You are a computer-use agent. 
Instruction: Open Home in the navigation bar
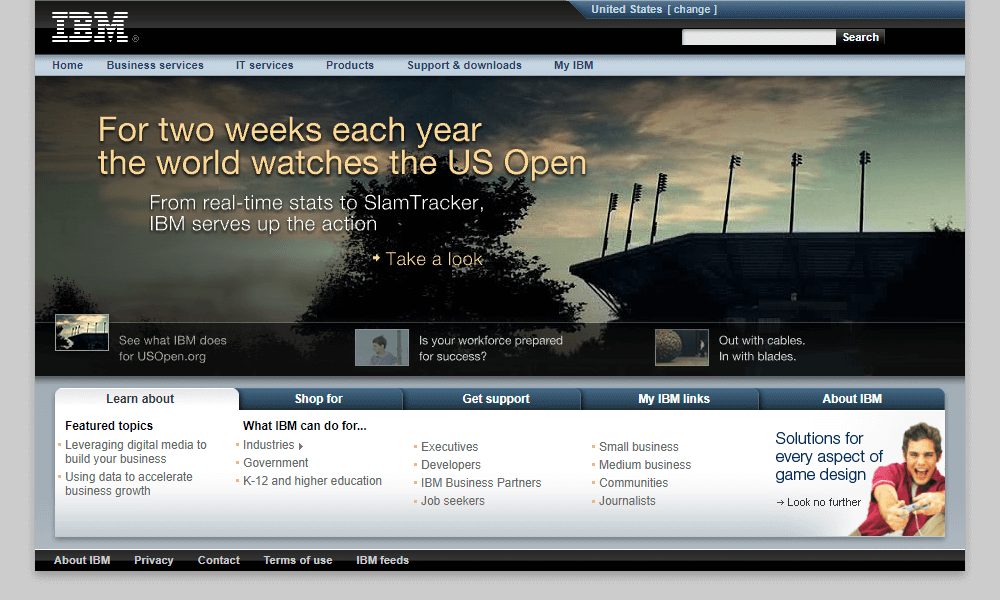pos(68,65)
